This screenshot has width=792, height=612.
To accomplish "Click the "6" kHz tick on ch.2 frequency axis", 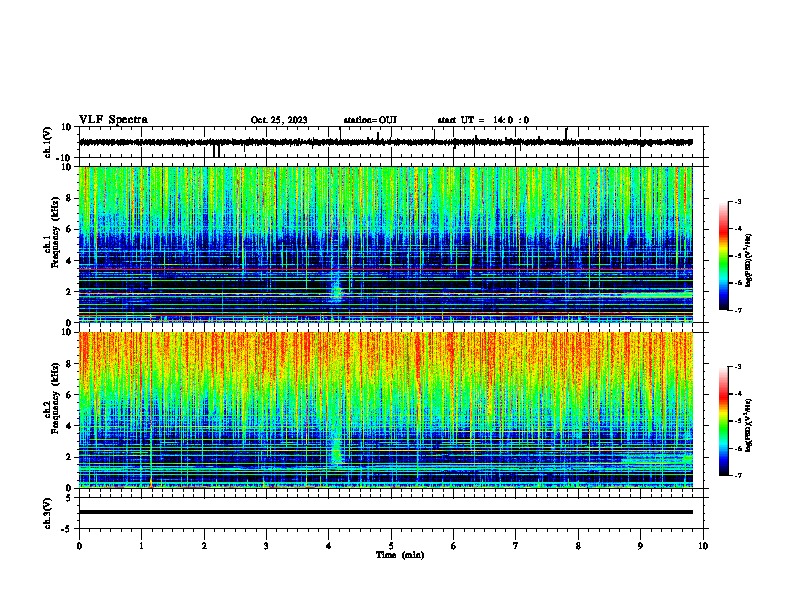I will click(x=69, y=395).
